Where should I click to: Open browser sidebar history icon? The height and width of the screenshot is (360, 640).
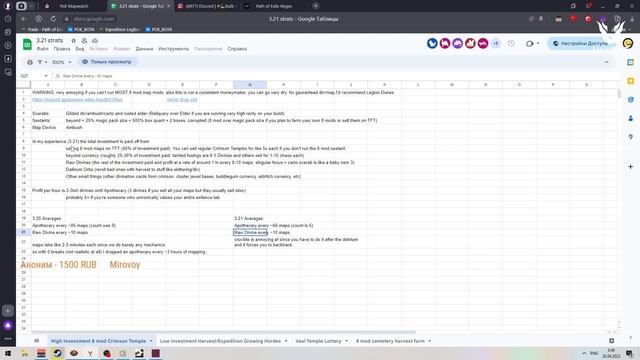(x=8, y=19)
